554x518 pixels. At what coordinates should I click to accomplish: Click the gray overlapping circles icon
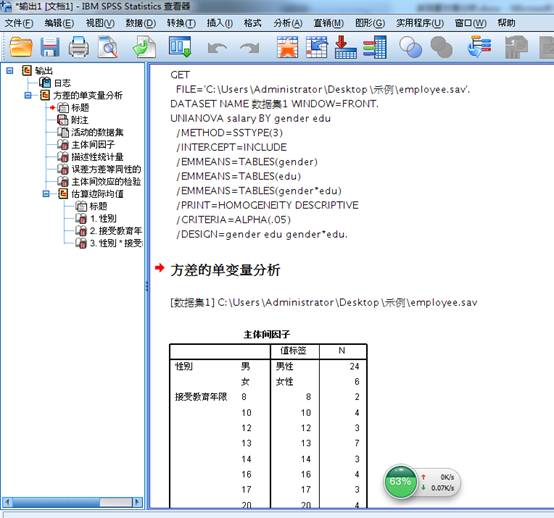[441, 47]
